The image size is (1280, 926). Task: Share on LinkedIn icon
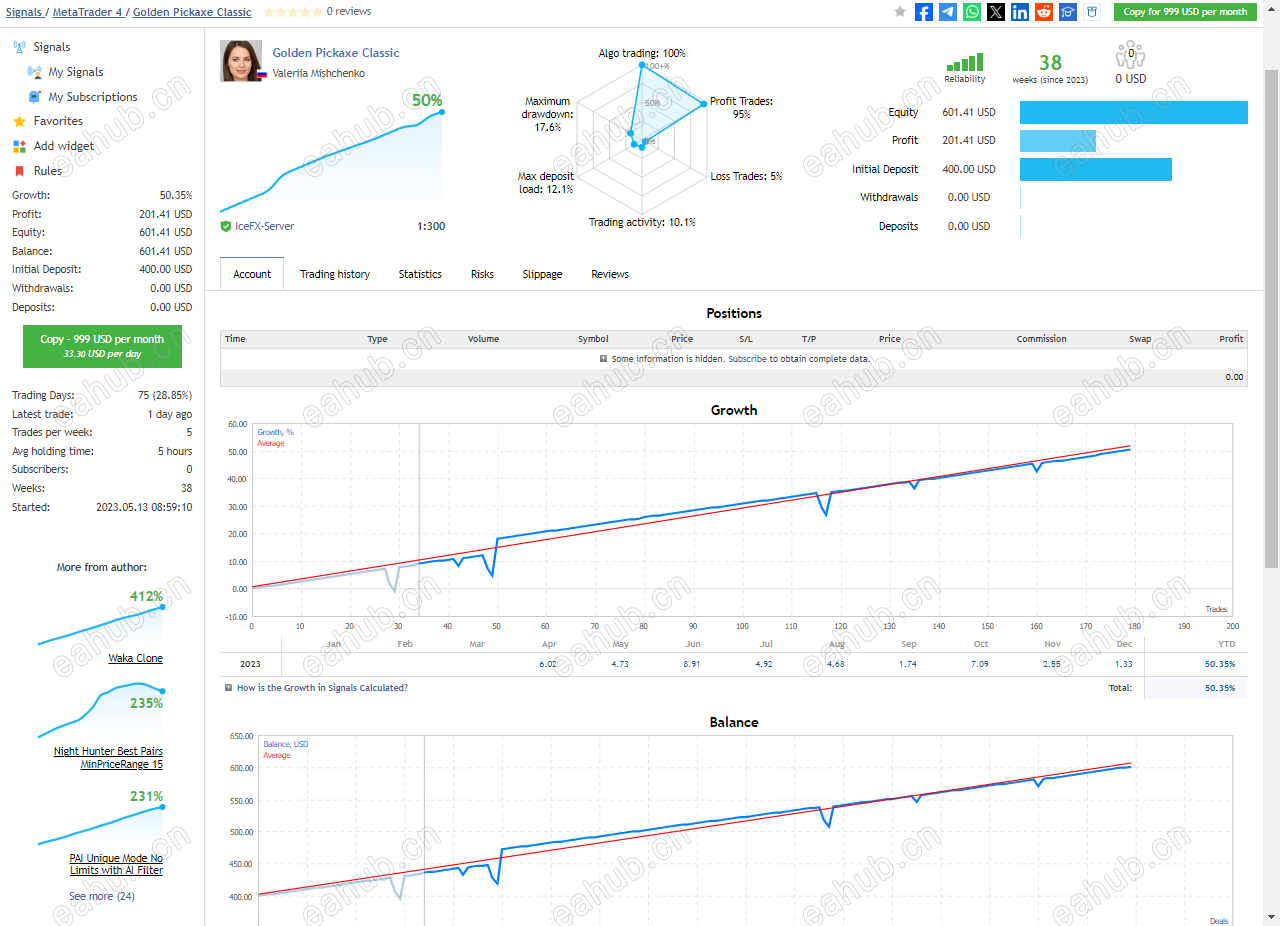[1020, 12]
